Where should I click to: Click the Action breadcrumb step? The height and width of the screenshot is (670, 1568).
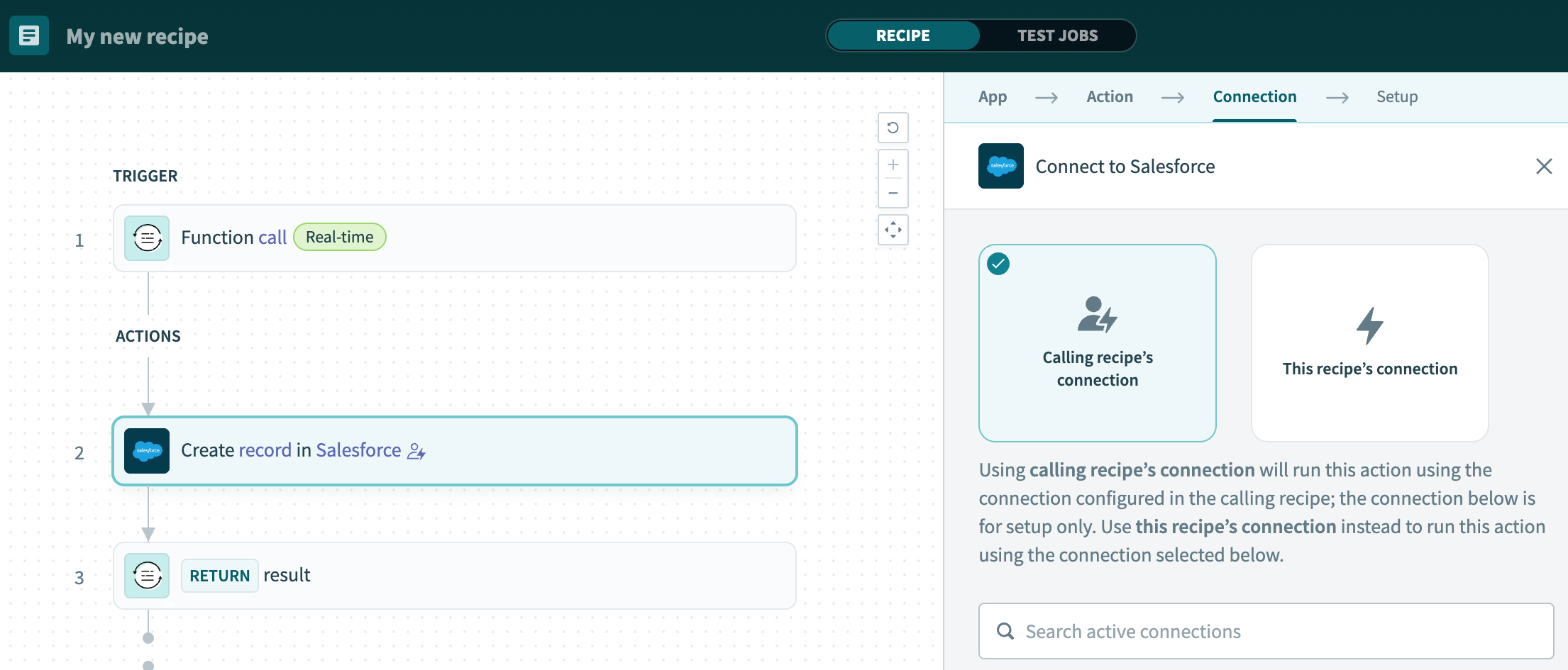pyautogui.click(x=1109, y=96)
